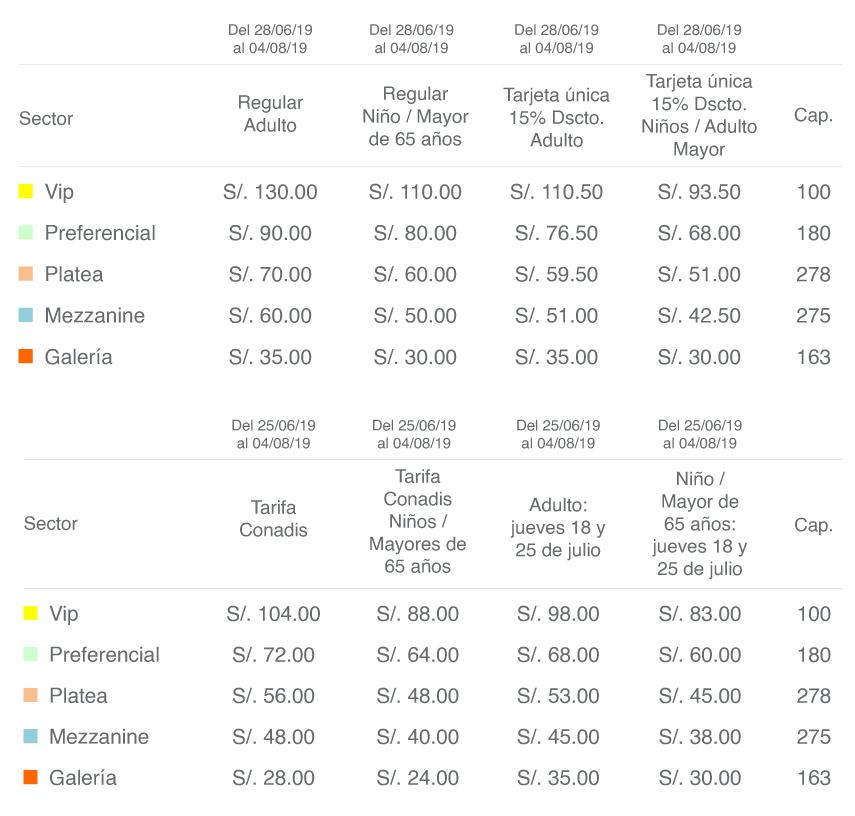Click the Vip regular adult price S/. 130.00
Viewport: 855px width, 816px height.
click(270, 192)
